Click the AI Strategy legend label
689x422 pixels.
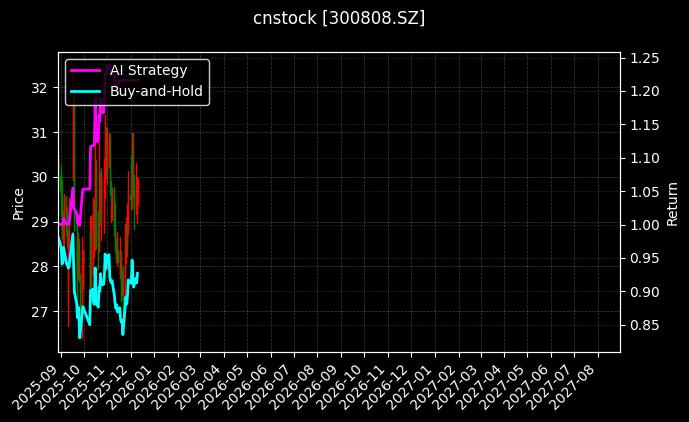tap(149, 70)
